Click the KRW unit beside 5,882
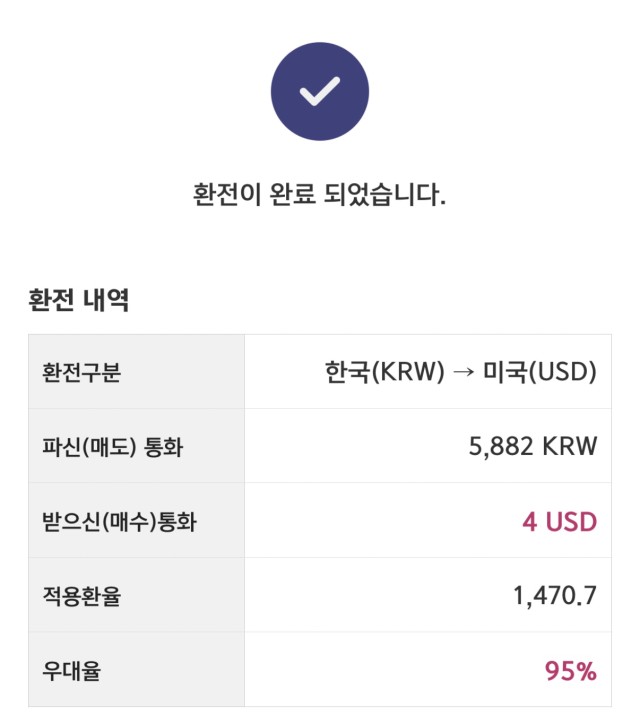The image size is (640, 723). 569,446
